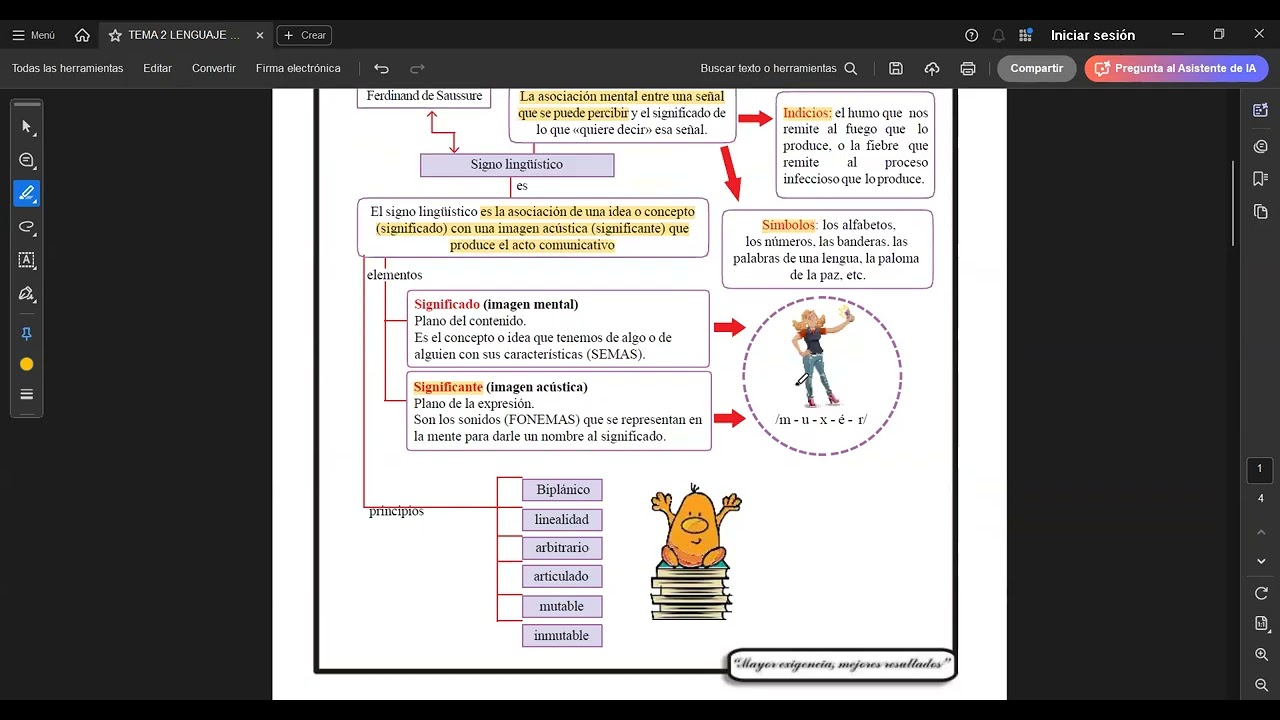Undo the last action
Image resolution: width=1280 pixels, height=720 pixels.
click(x=381, y=68)
